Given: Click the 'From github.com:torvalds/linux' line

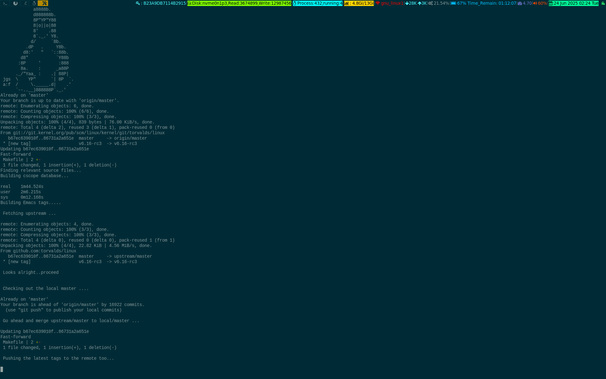Looking at the screenshot, I should click(x=38, y=251).
